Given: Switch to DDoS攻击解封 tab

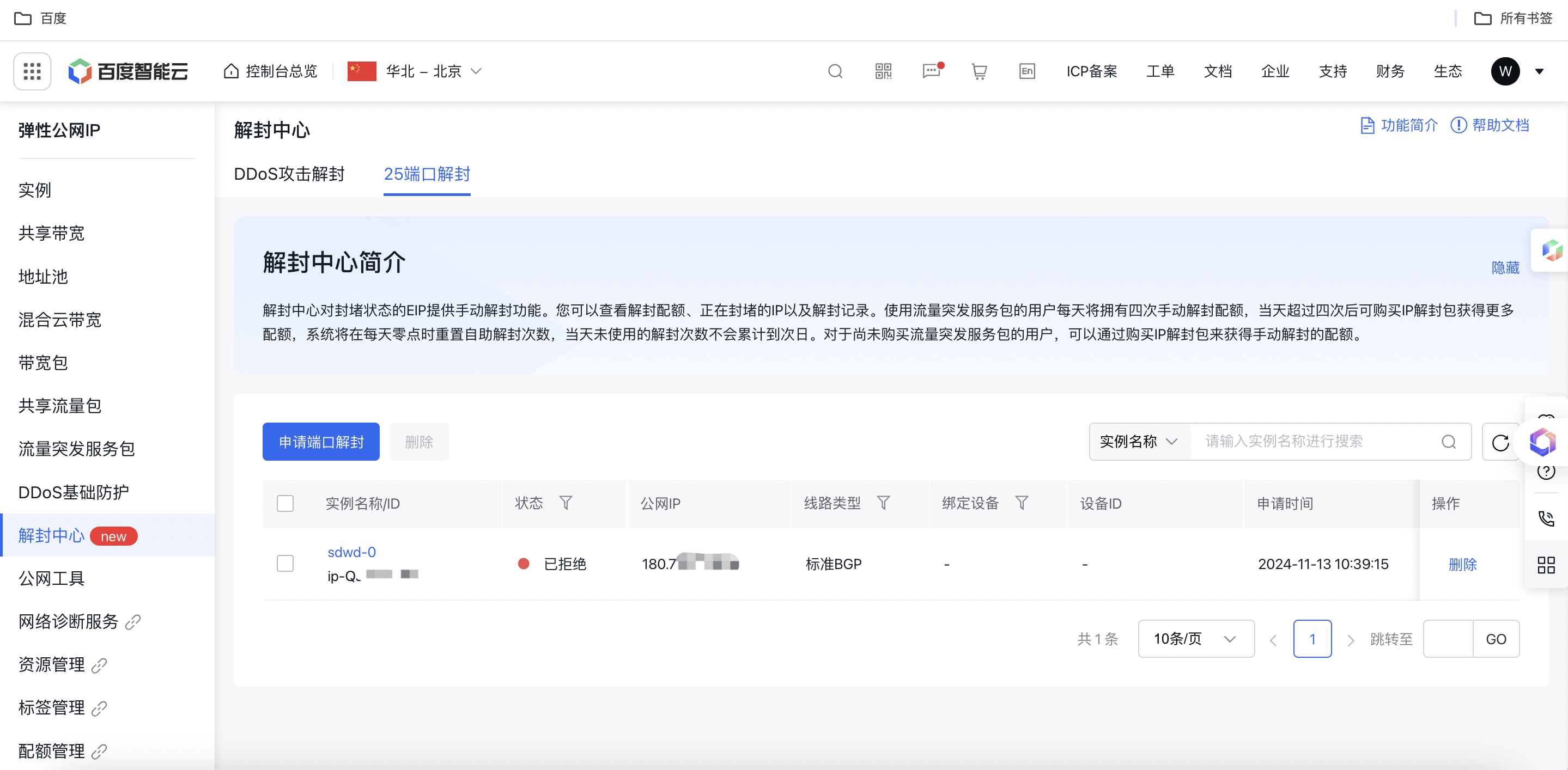Looking at the screenshot, I should click(x=289, y=174).
